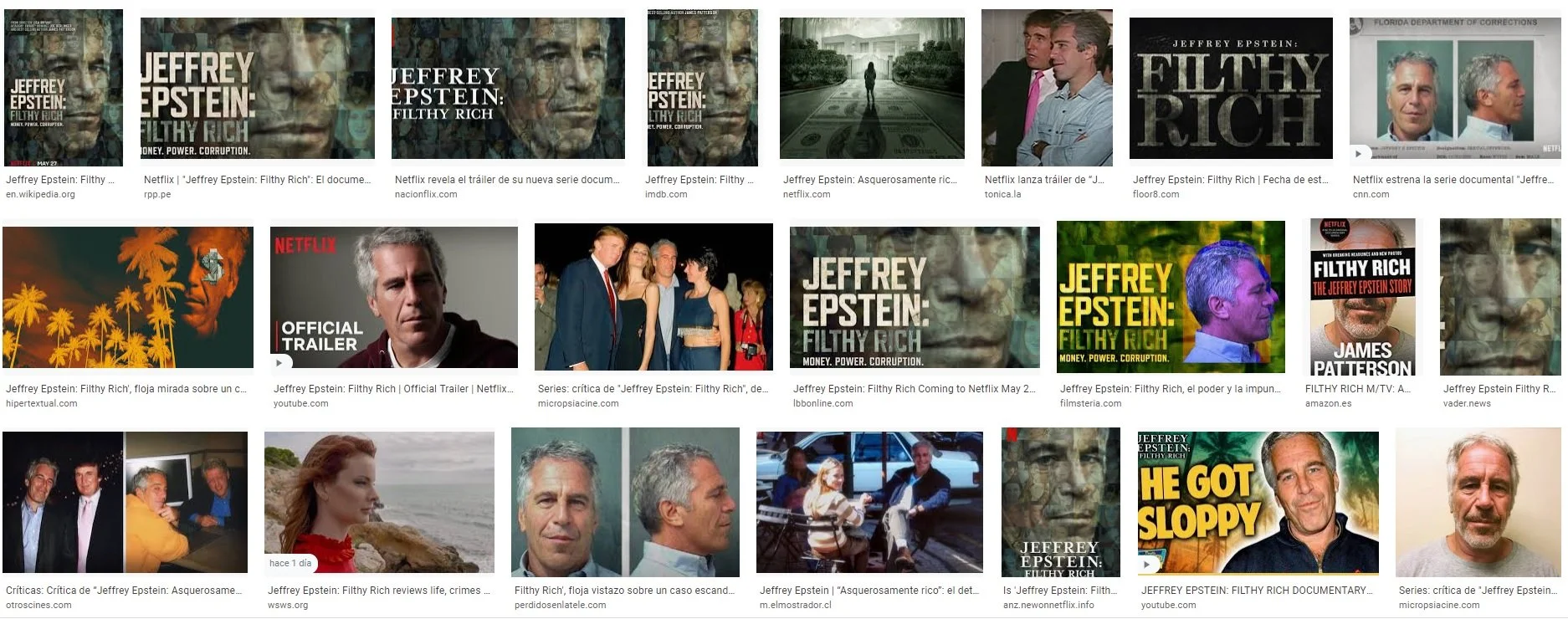Viewport: 1568px width, 619px height.
Task: Open the vader.news mosaic face image
Action: (1500, 297)
